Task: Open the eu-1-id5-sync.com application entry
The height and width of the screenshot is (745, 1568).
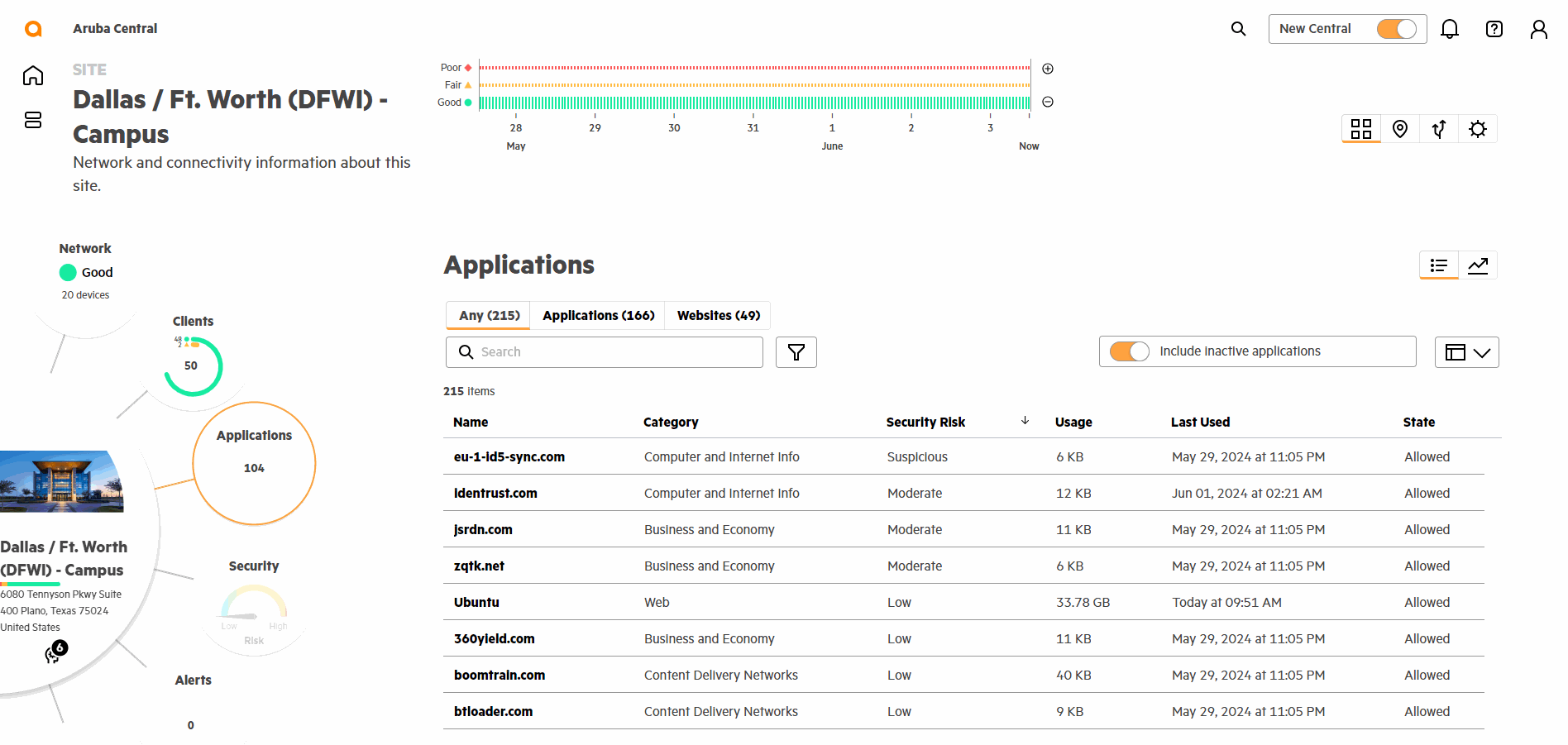Action: (509, 457)
